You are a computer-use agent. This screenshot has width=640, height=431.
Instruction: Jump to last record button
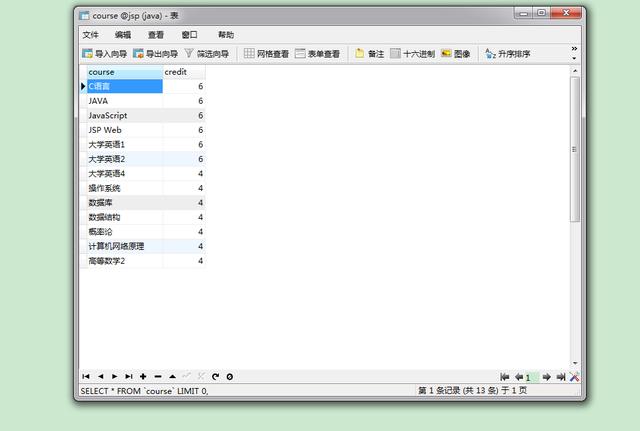click(x=129, y=376)
